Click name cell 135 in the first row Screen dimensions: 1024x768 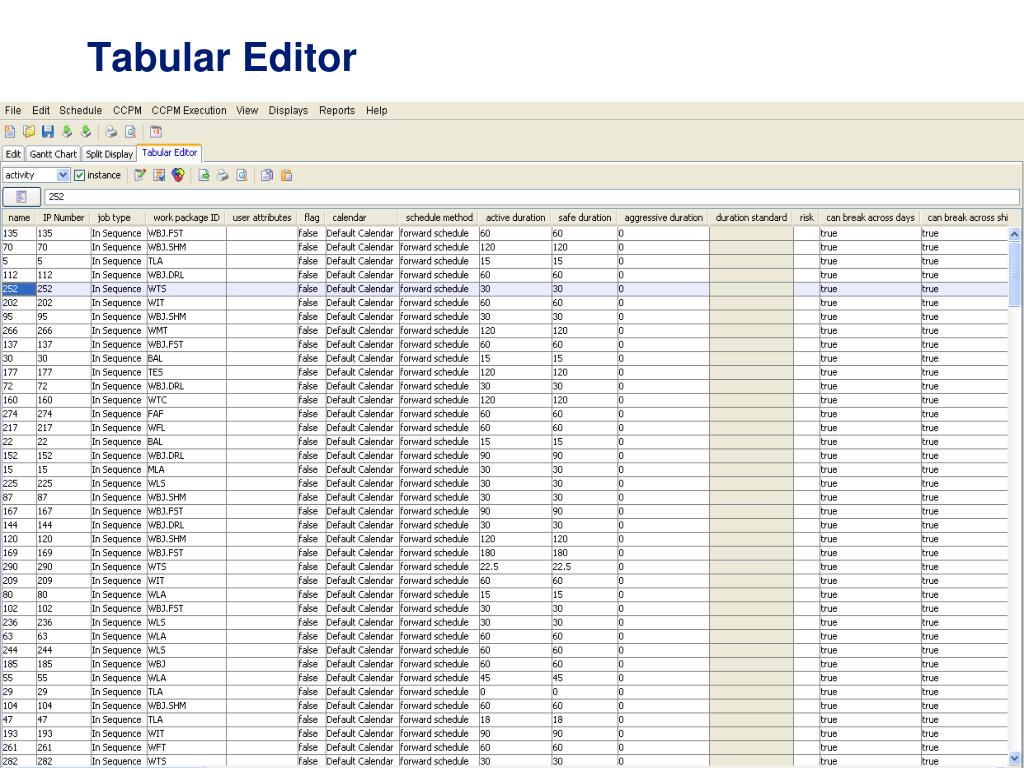[19, 233]
